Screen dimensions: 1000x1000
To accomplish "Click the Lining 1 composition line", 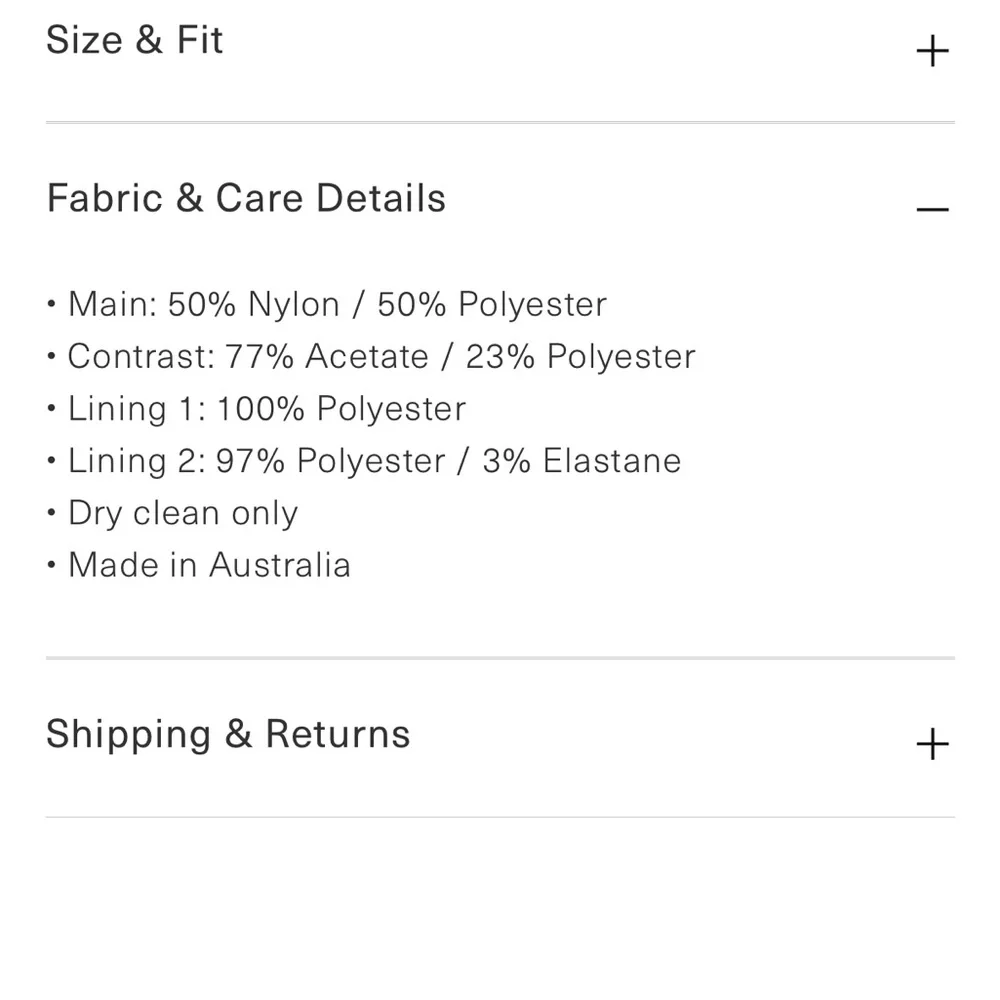I will [x=266, y=408].
